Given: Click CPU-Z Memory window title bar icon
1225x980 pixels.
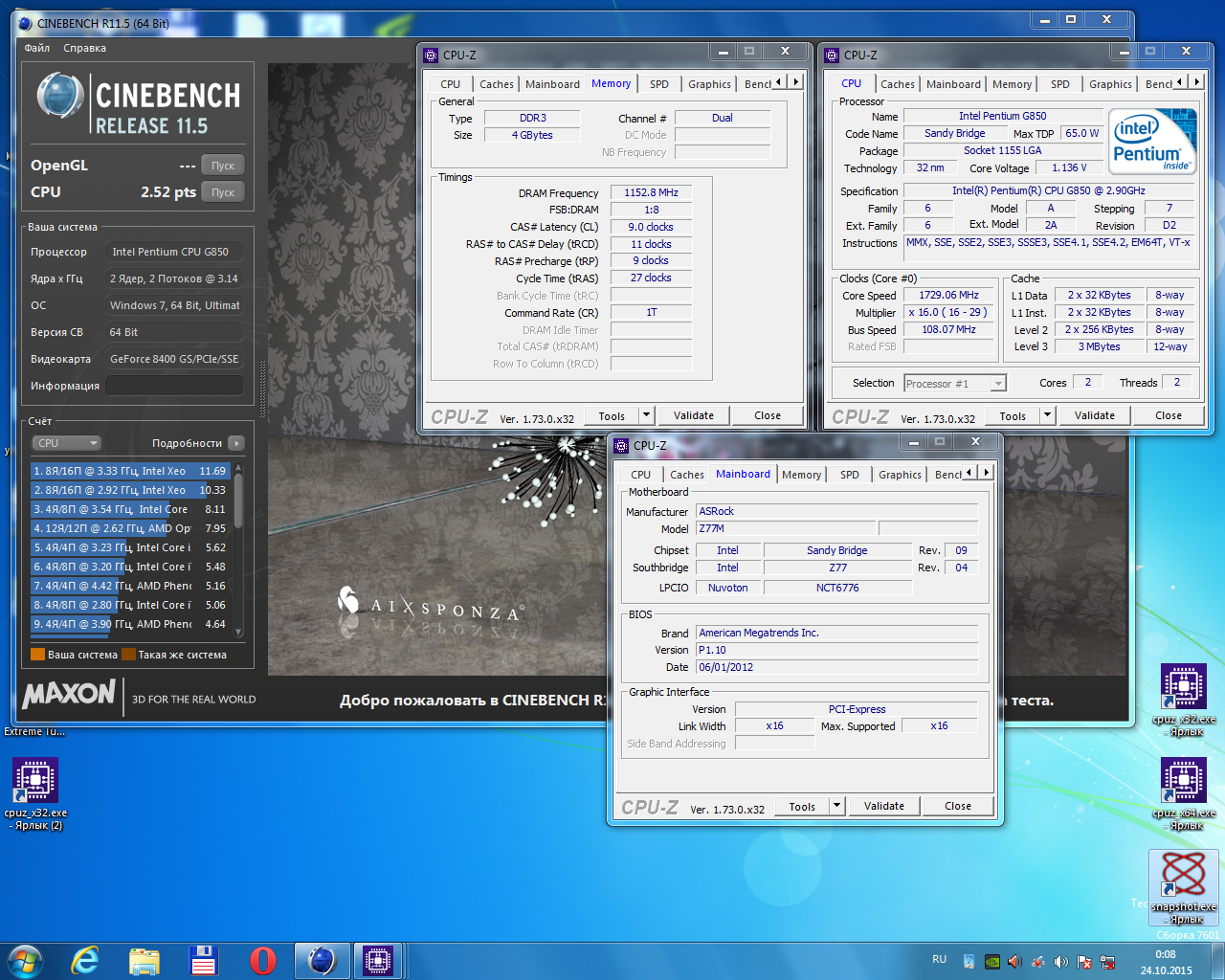Looking at the screenshot, I should (x=431, y=55).
